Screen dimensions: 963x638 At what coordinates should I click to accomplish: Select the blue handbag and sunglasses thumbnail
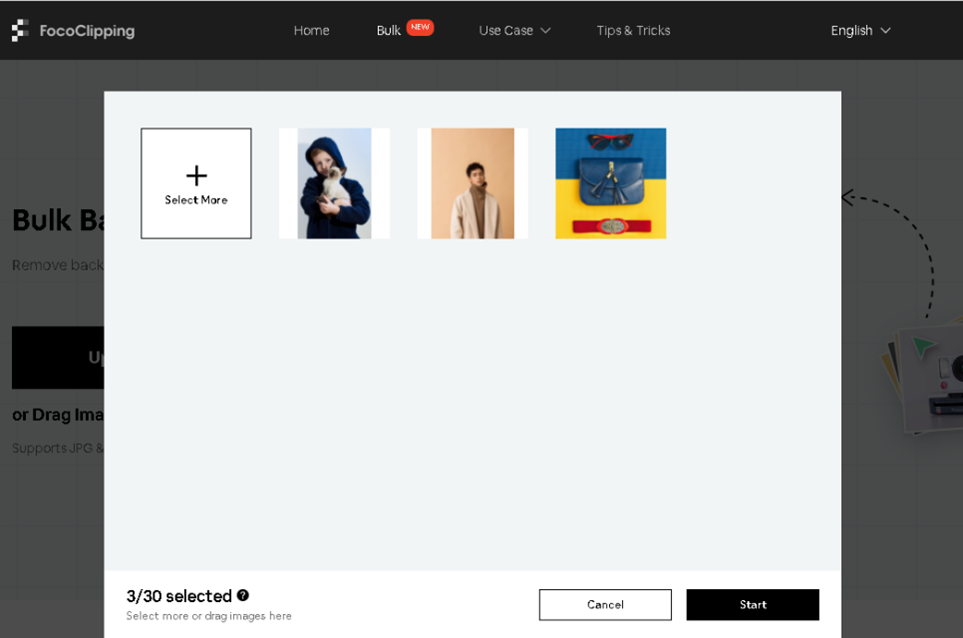click(x=610, y=183)
